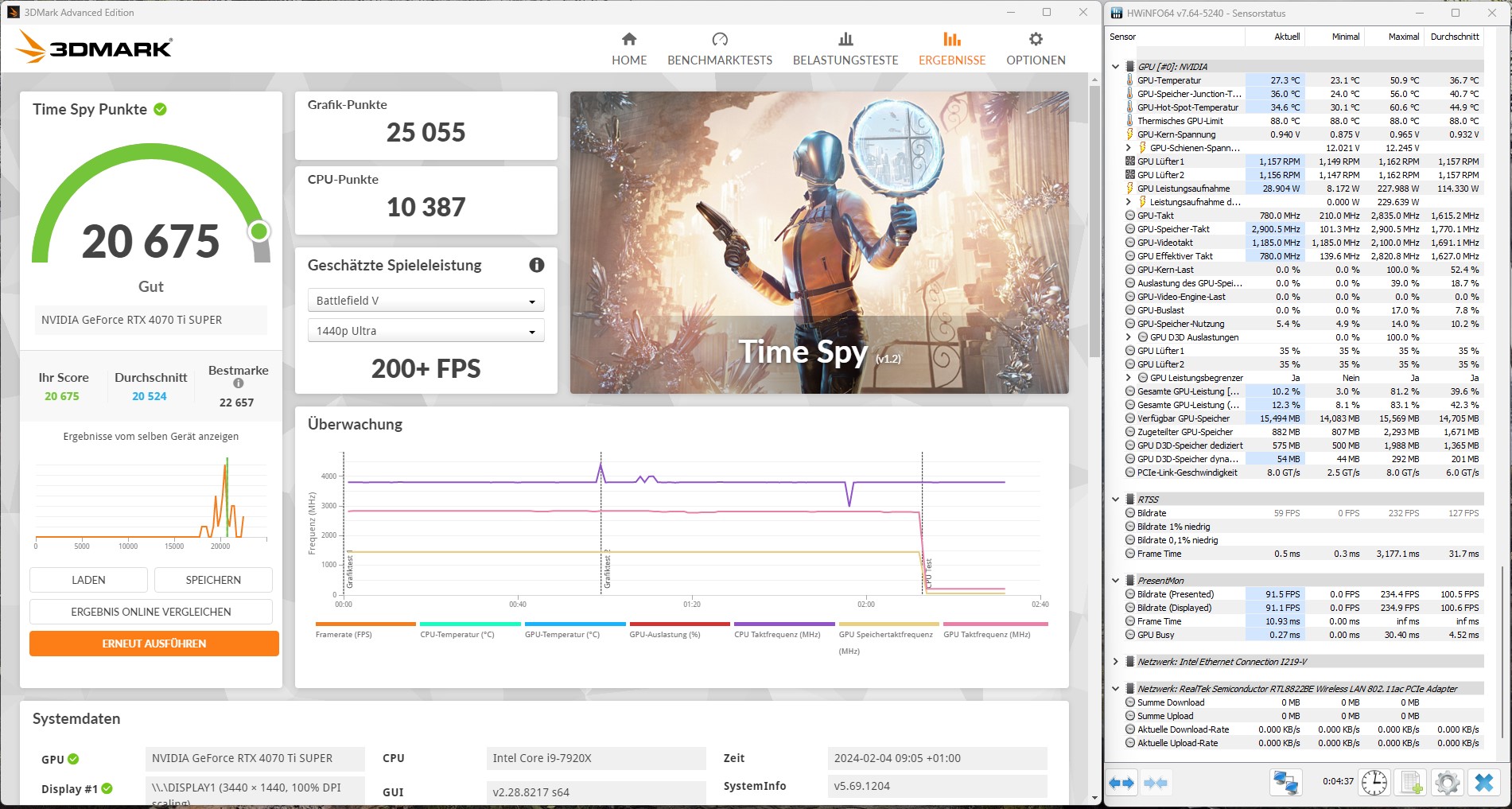Collapse the PresentMon sensor group
Viewport: 1512px width, 809px height.
coord(1115,581)
